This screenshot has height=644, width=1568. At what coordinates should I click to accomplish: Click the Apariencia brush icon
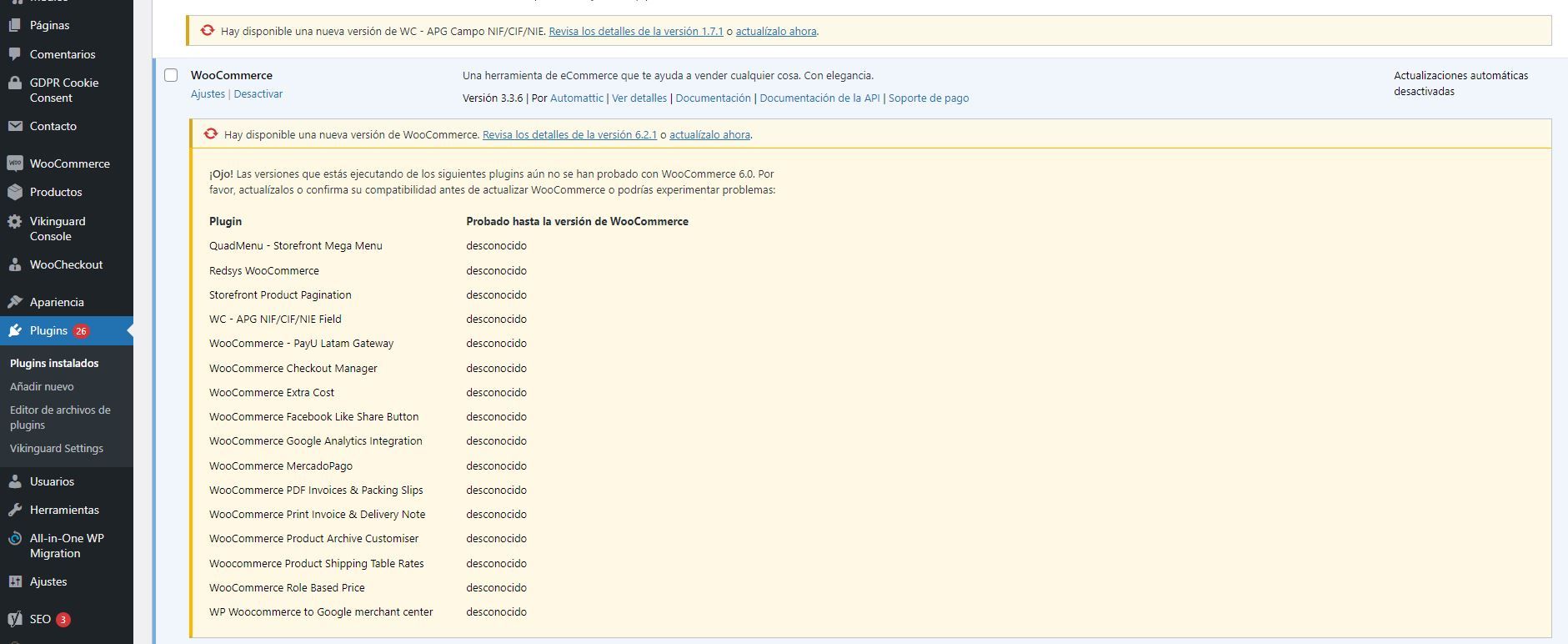click(15, 302)
